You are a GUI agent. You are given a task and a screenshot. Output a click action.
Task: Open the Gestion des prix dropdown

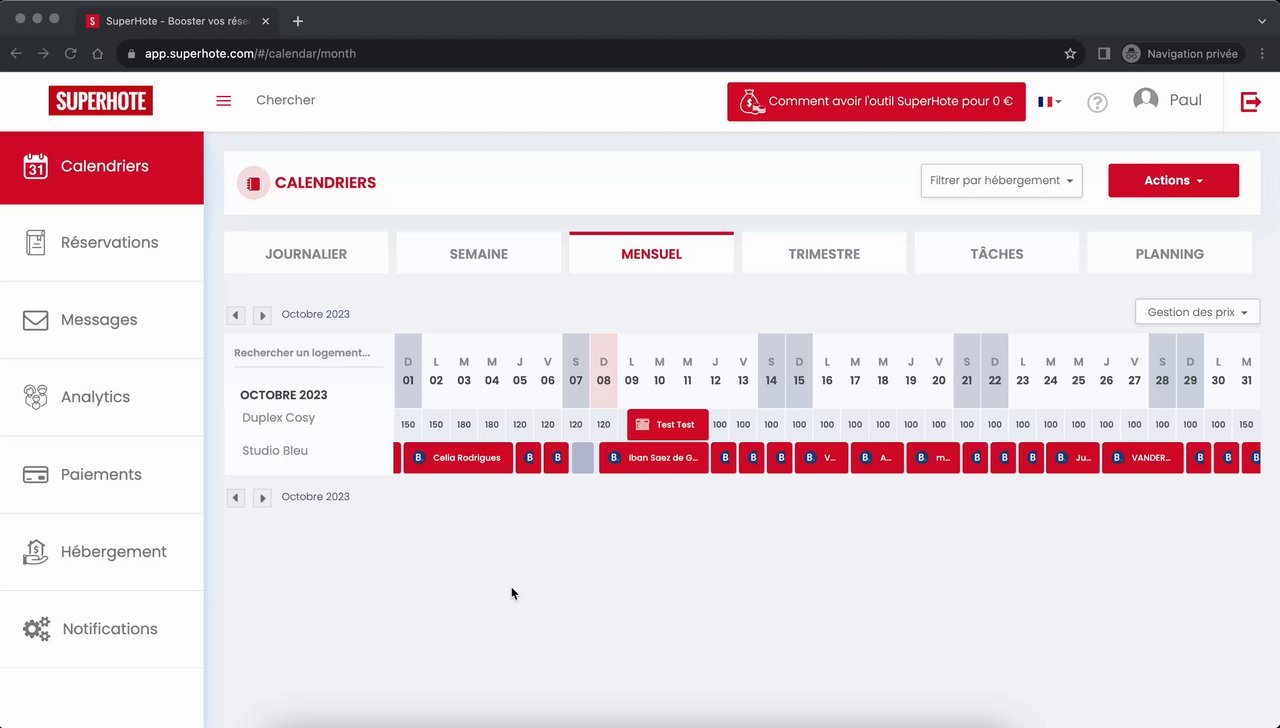[1197, 312]
